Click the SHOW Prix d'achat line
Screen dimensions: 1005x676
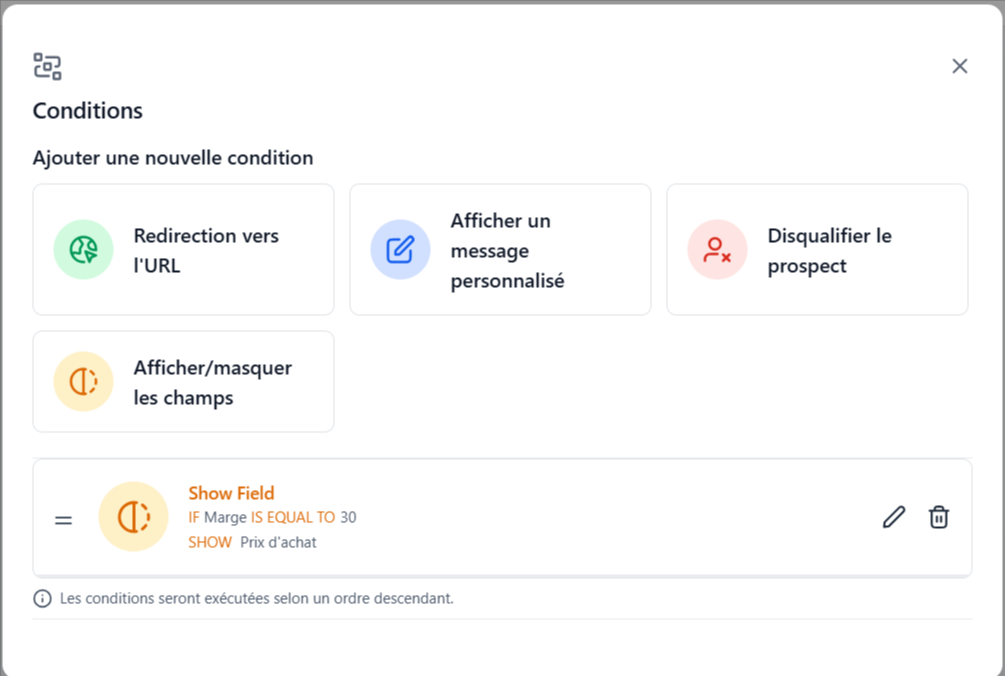pos(253,542)
